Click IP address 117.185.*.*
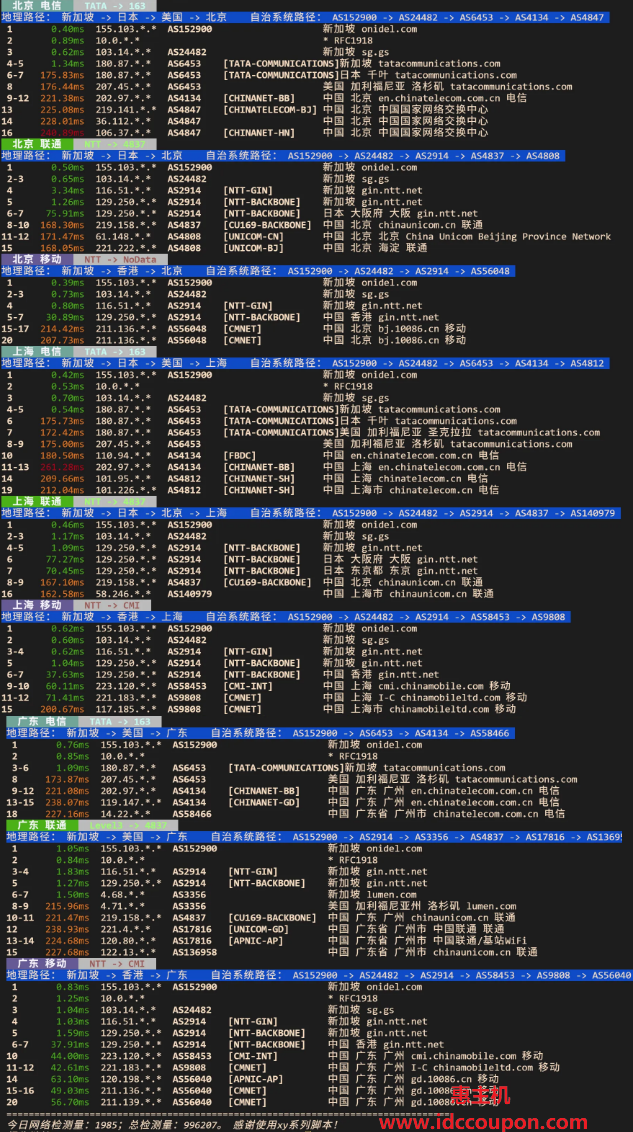 click(126, 710)
